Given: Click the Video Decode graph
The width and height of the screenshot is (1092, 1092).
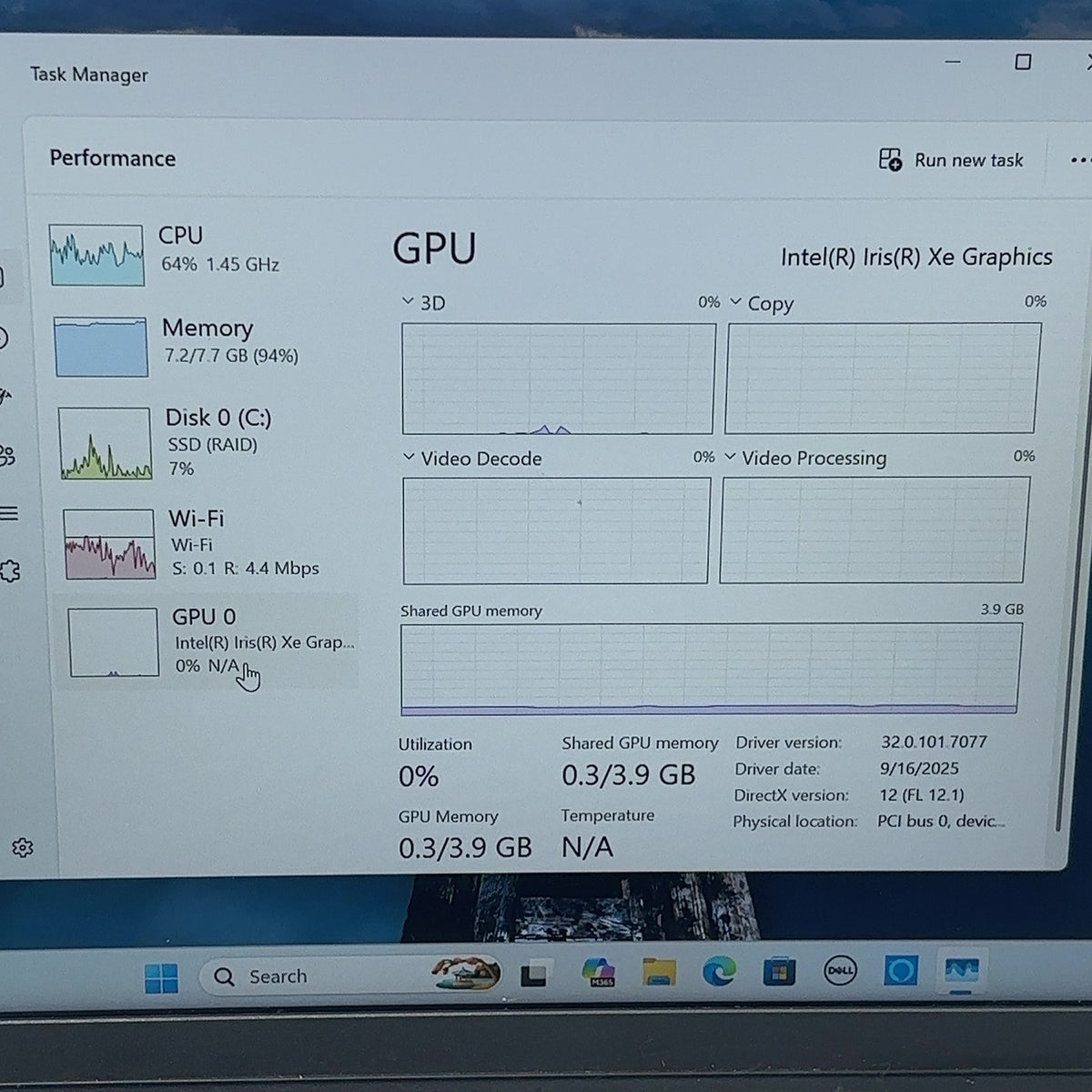Looking at the screenshot, I should tap(556, 531).
